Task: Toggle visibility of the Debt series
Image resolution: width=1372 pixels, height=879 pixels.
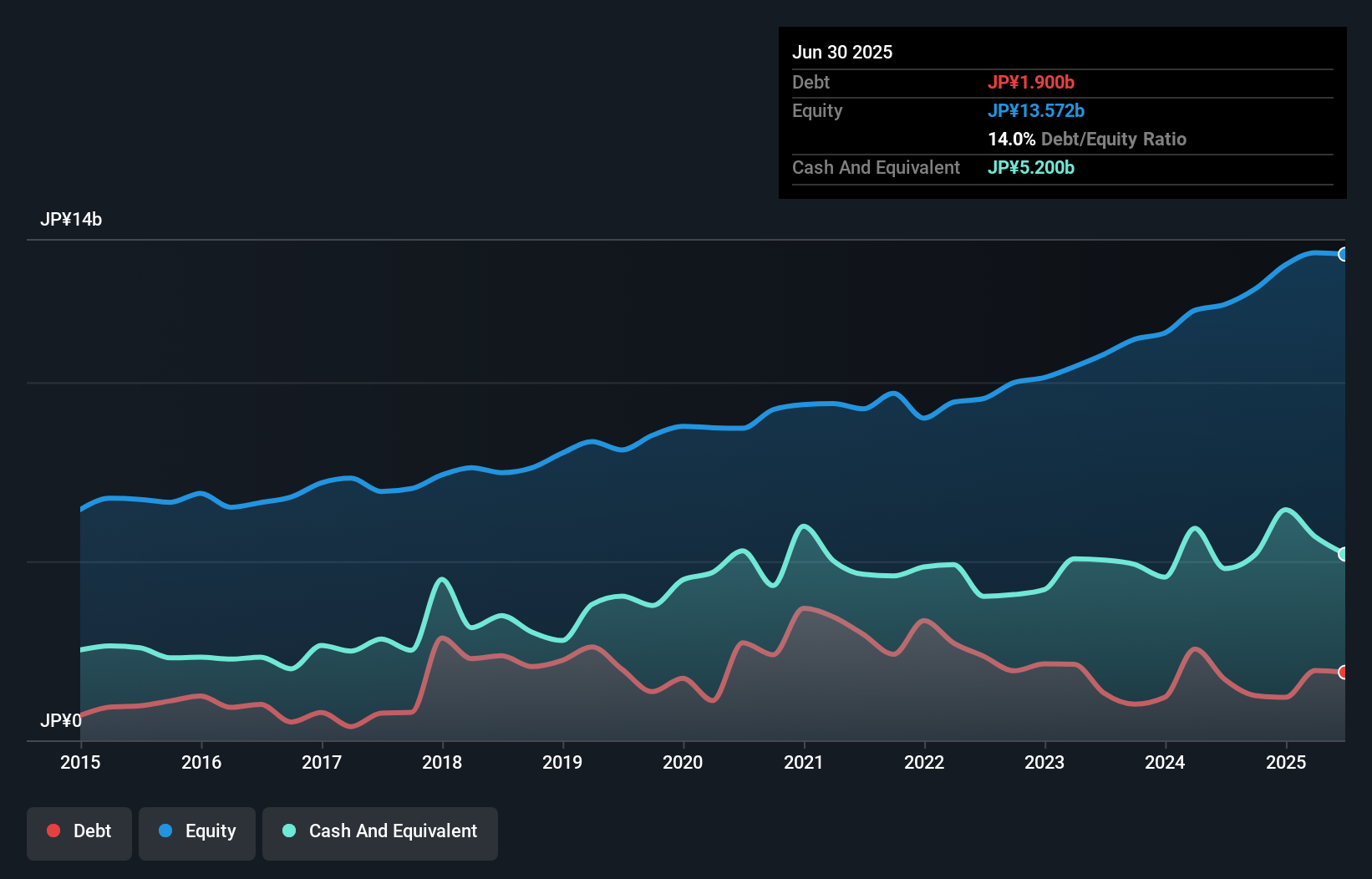Action: tap(79, 831)
